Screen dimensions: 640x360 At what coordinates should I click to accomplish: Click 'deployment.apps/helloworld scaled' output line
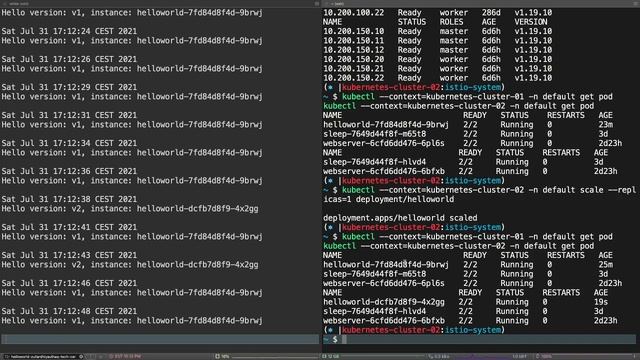[x=400, y=218]
